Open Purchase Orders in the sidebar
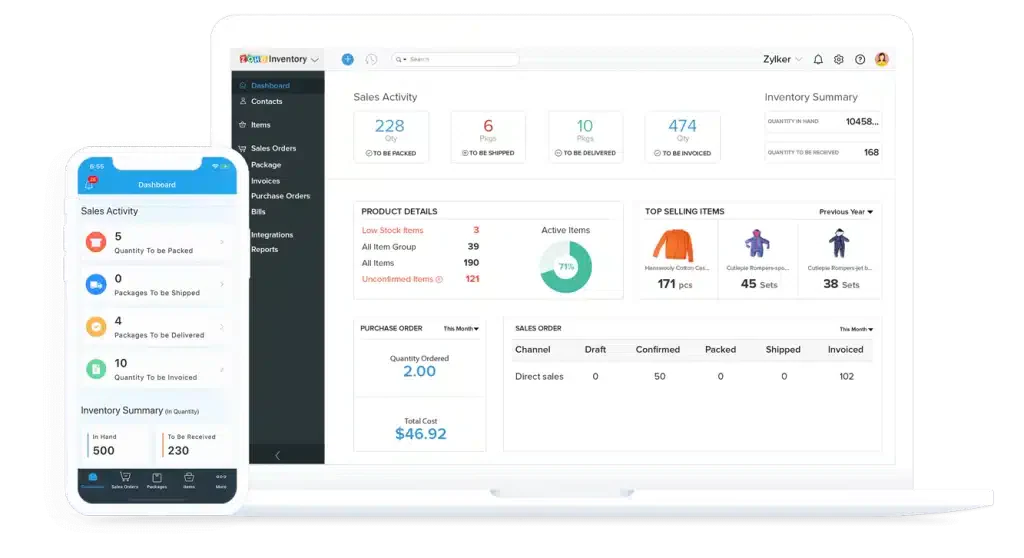The image size is (1024, 558). [x=280, y=196]
